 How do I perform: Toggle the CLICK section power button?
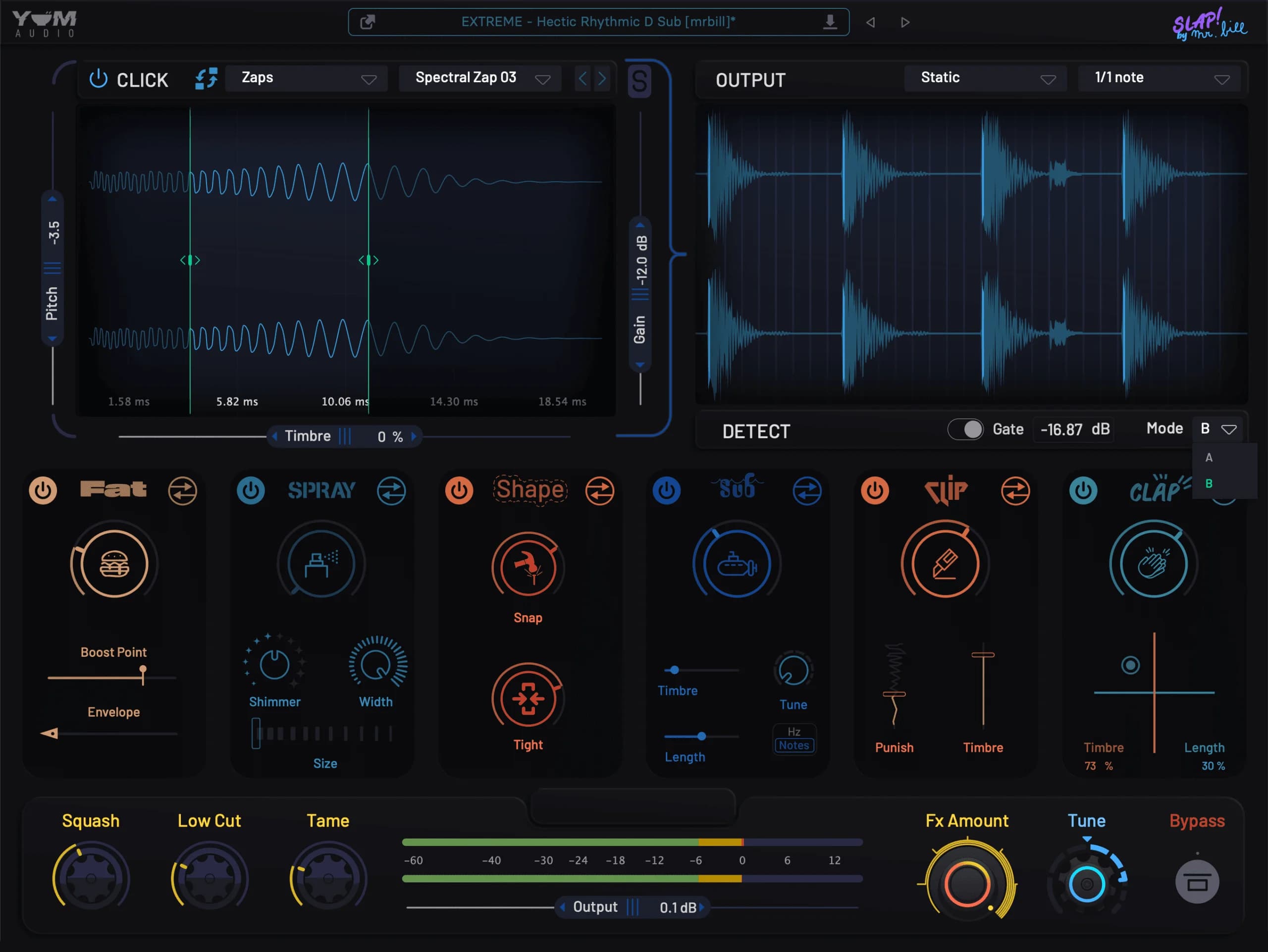(x=99, y=79)
